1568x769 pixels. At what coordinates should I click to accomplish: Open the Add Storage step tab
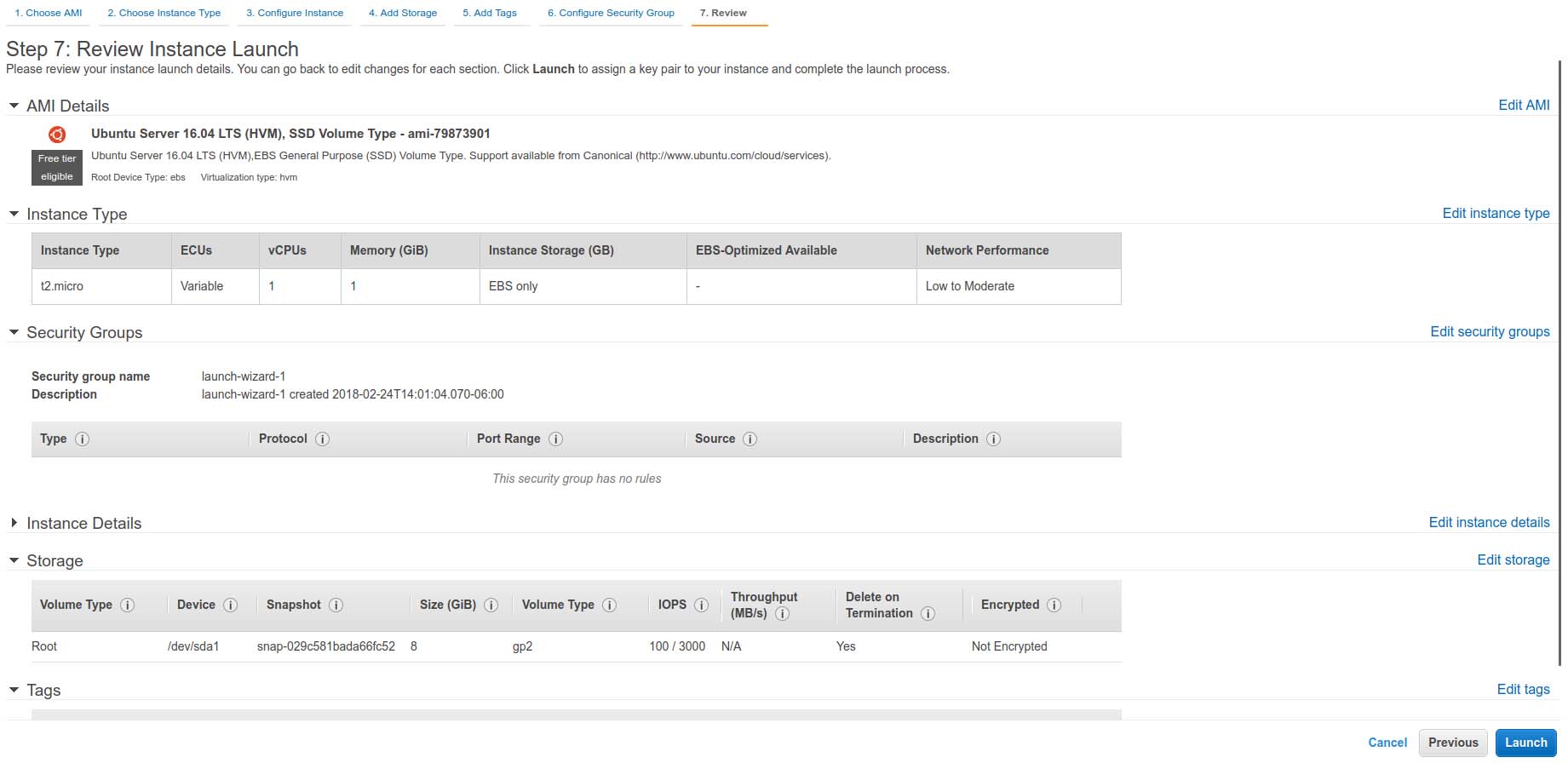403,13
